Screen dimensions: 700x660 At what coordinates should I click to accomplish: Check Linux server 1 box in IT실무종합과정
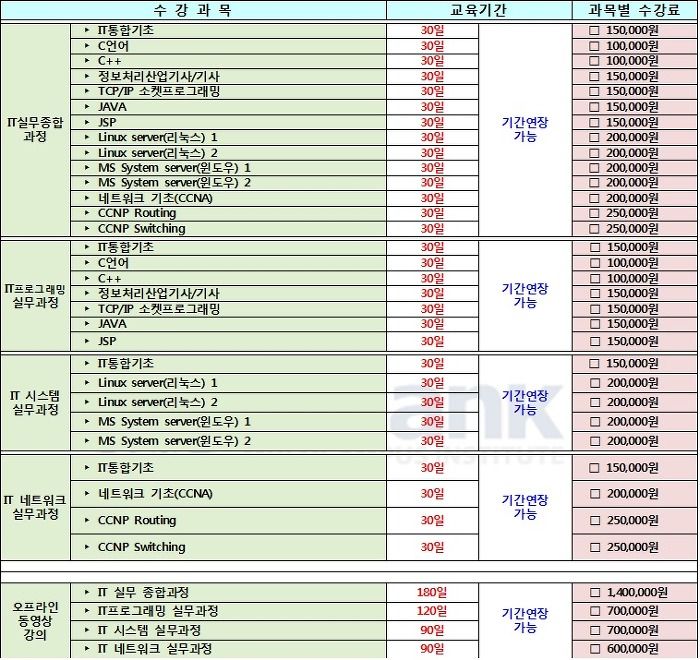(594, 138)
